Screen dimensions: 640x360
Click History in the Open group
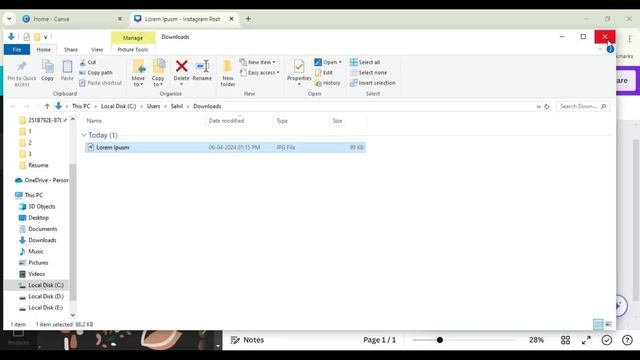tap(327, 83)
